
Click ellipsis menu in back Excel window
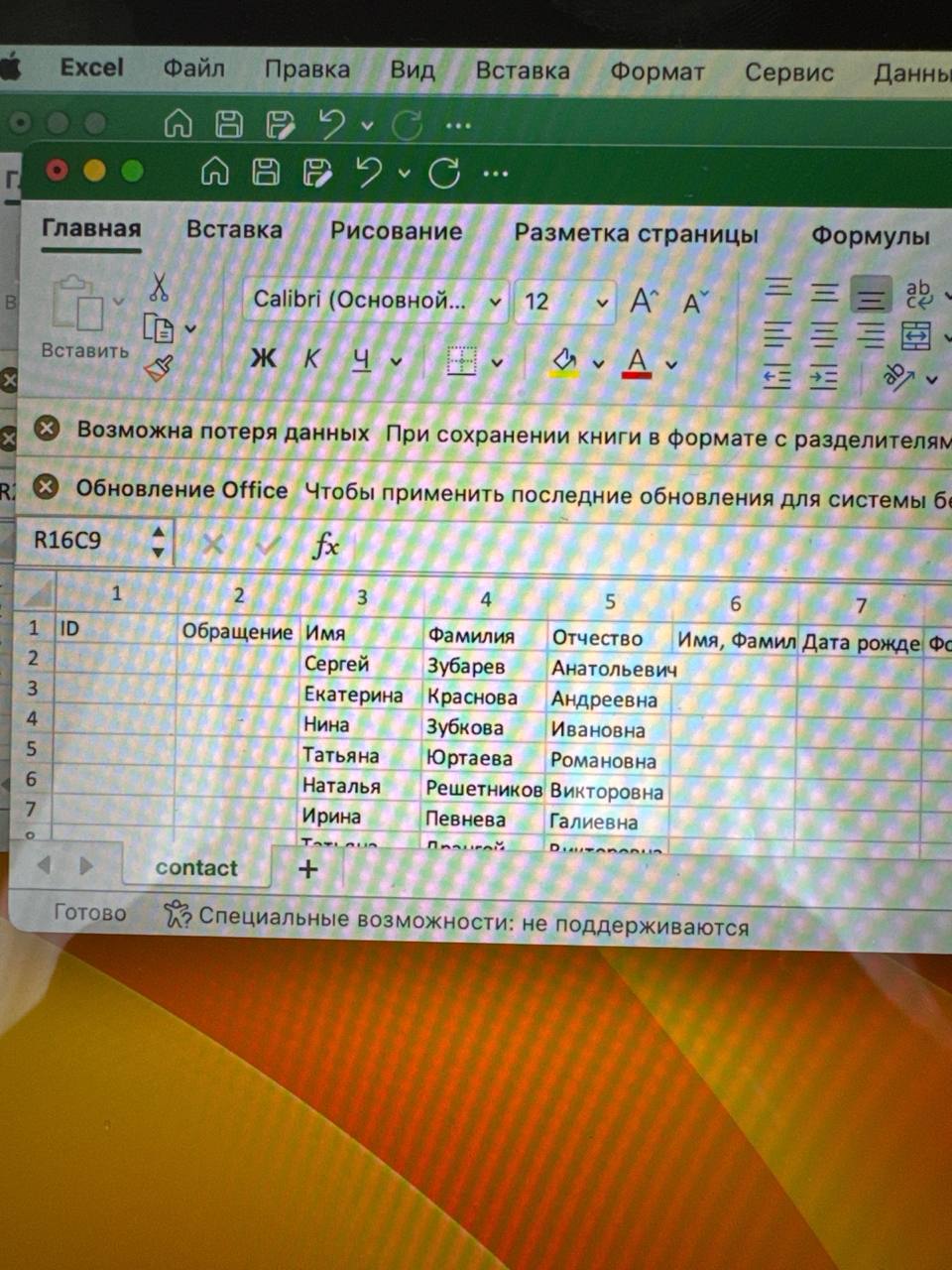point(458,126)
